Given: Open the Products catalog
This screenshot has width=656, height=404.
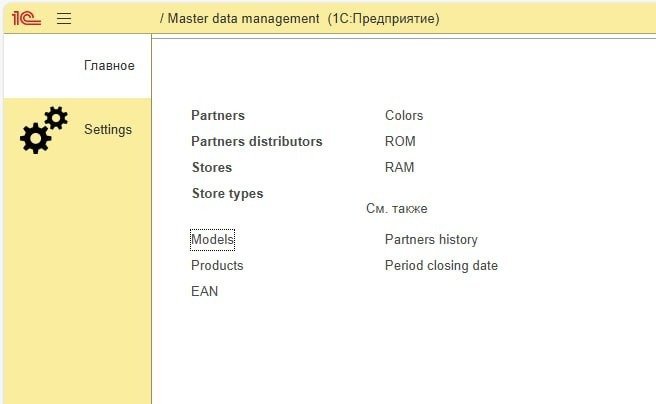Looking at the screenshot, I should [x=217, y=266].
